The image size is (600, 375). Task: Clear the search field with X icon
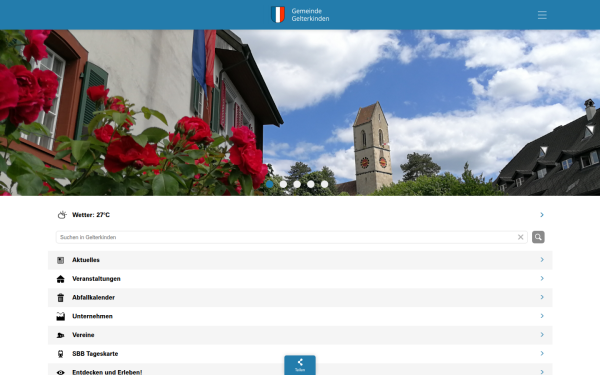520,237
